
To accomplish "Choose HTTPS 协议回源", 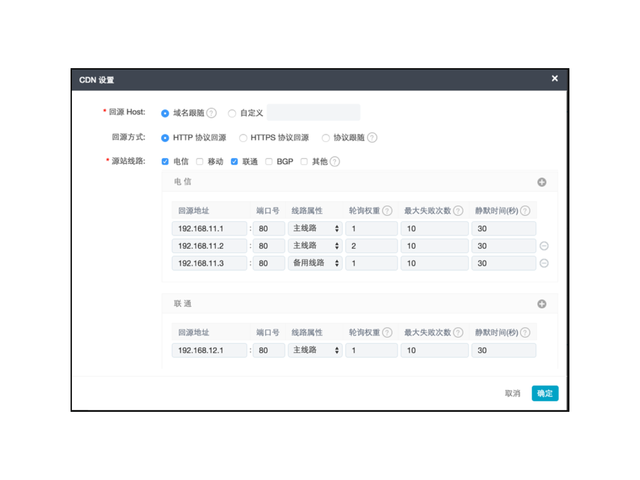I will click(243, 138).
